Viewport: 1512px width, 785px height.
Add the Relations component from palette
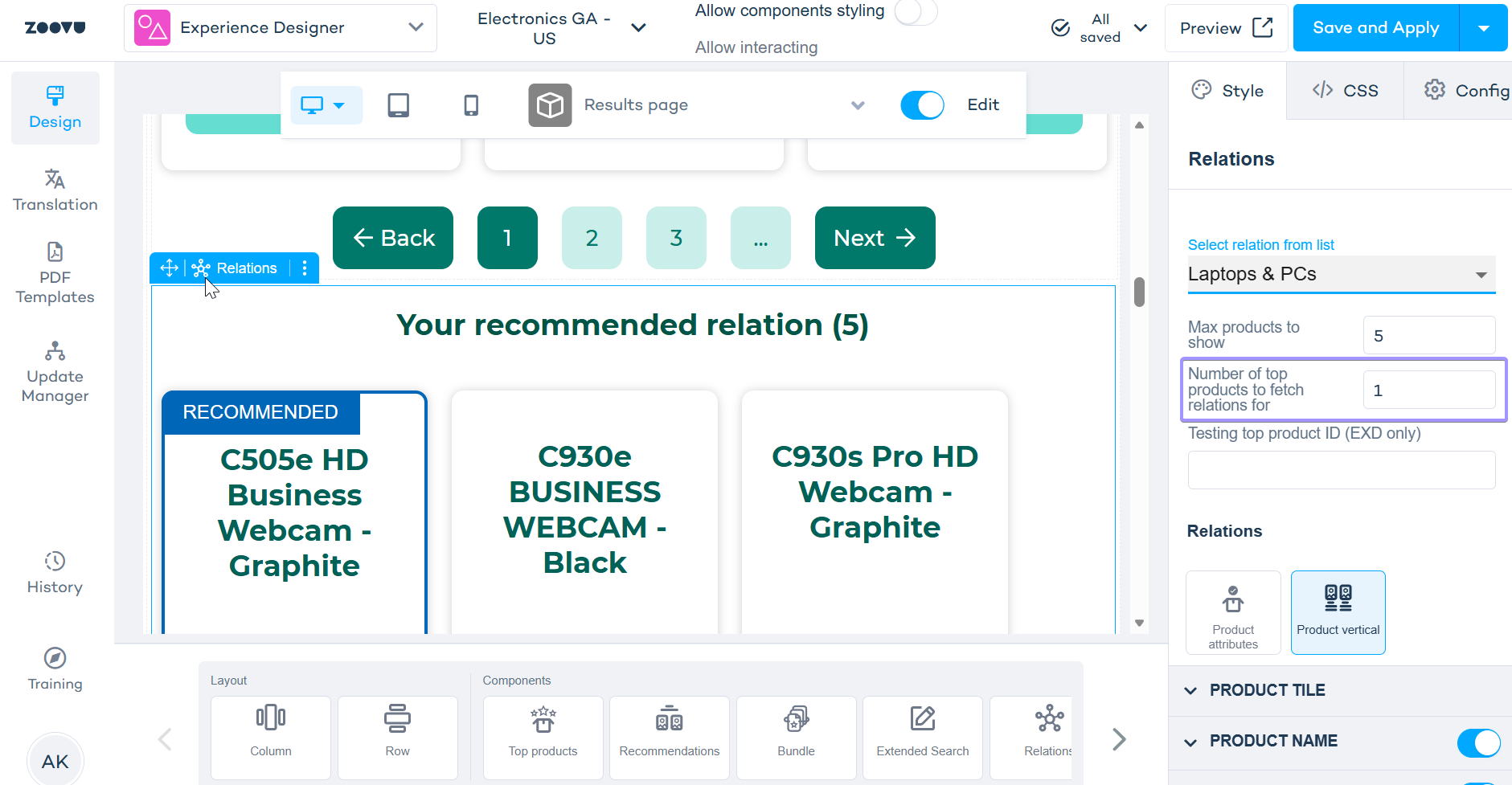pyautogui.click(x=1031, y=738)
